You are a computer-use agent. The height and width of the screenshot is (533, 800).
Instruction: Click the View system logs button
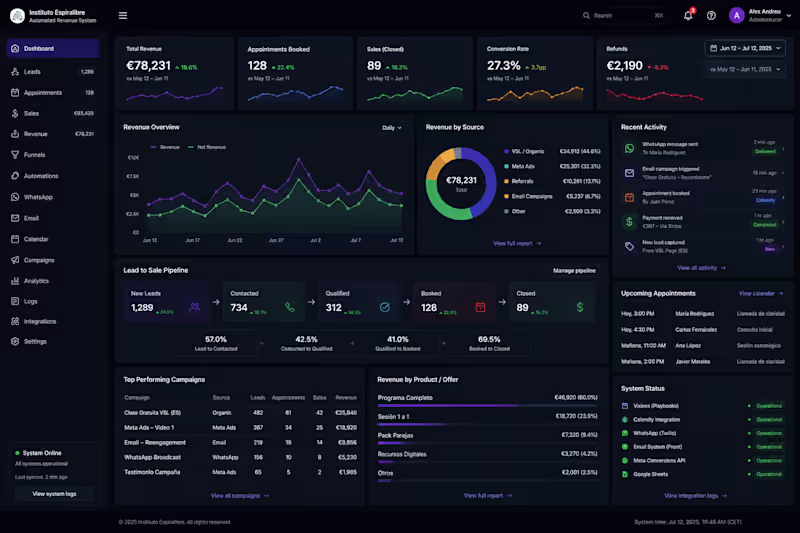point(55,494)
